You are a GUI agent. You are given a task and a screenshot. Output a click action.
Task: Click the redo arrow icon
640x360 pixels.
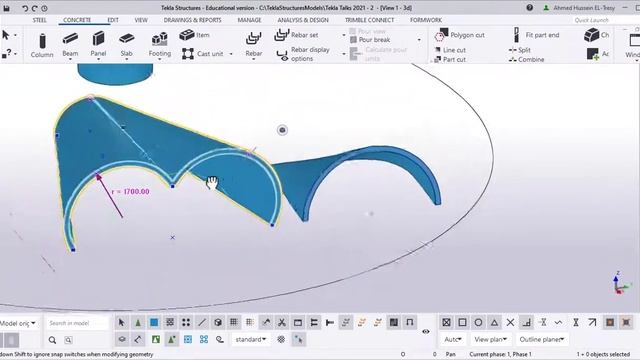pos(35,8)
